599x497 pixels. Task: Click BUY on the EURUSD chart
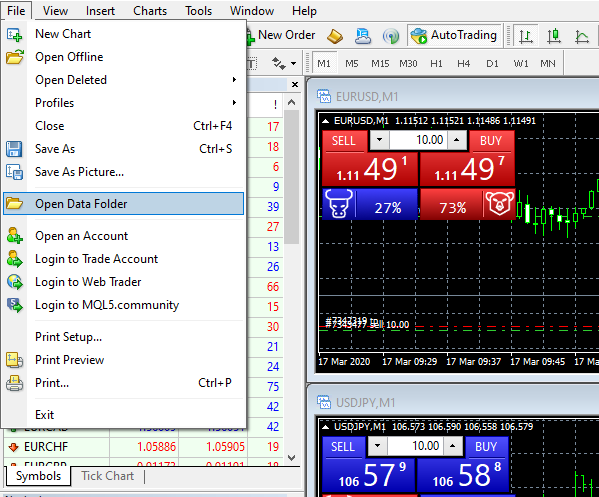[x=491, y=141]
